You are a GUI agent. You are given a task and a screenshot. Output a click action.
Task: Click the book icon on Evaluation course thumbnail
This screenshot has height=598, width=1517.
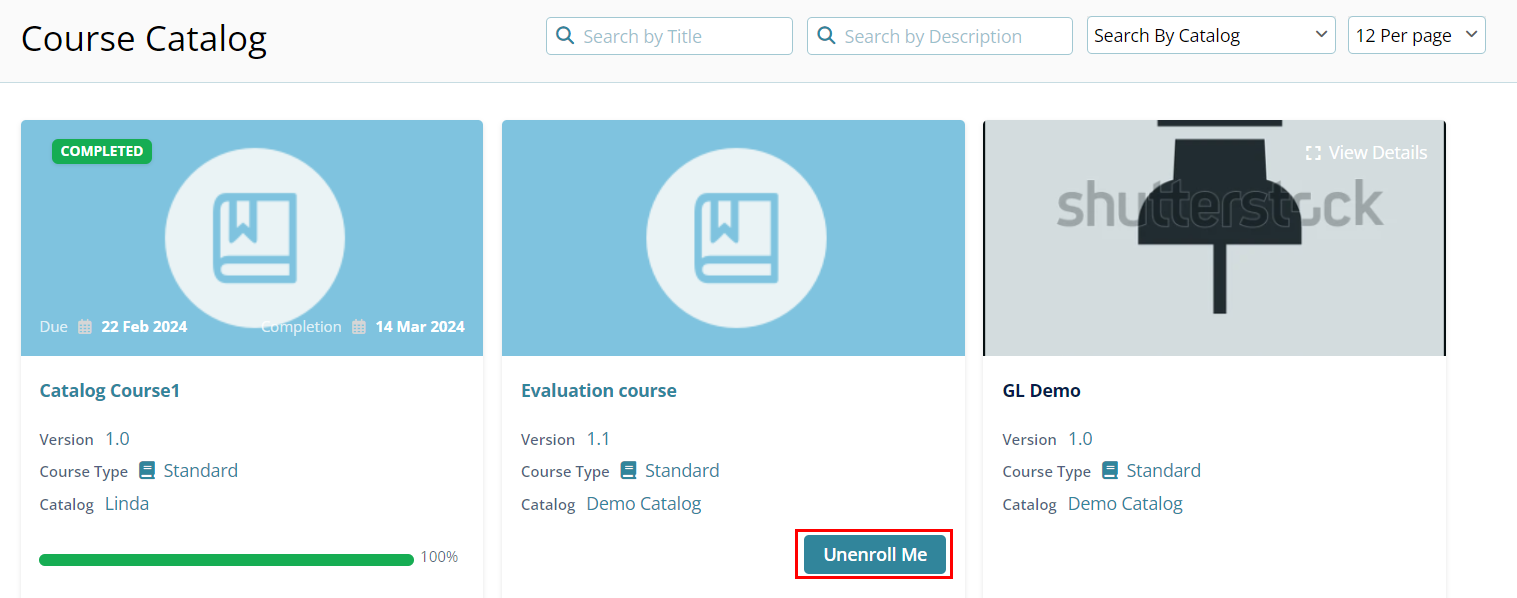736,237
